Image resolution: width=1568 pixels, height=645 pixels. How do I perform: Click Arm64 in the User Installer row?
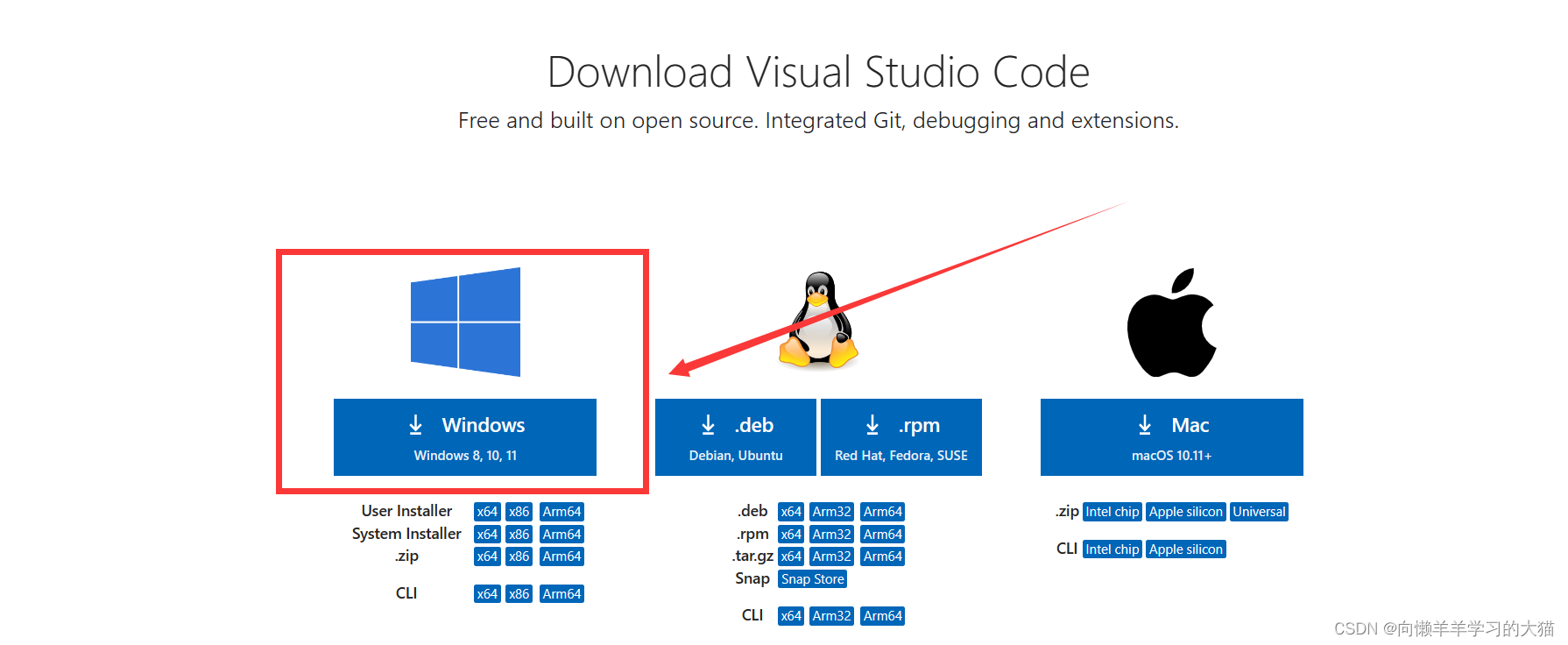[x=562, y=512]
